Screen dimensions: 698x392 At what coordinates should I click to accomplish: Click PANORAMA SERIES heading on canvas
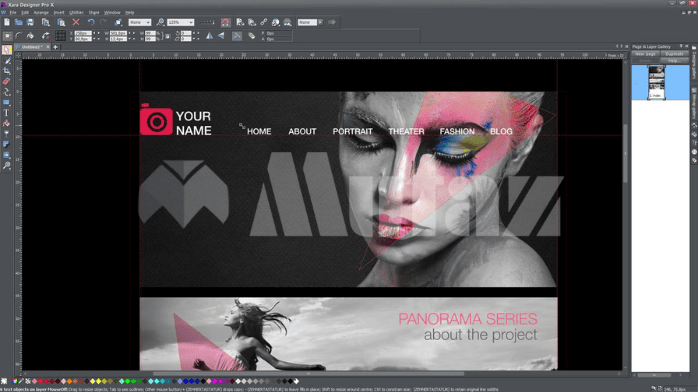point(468,319)
